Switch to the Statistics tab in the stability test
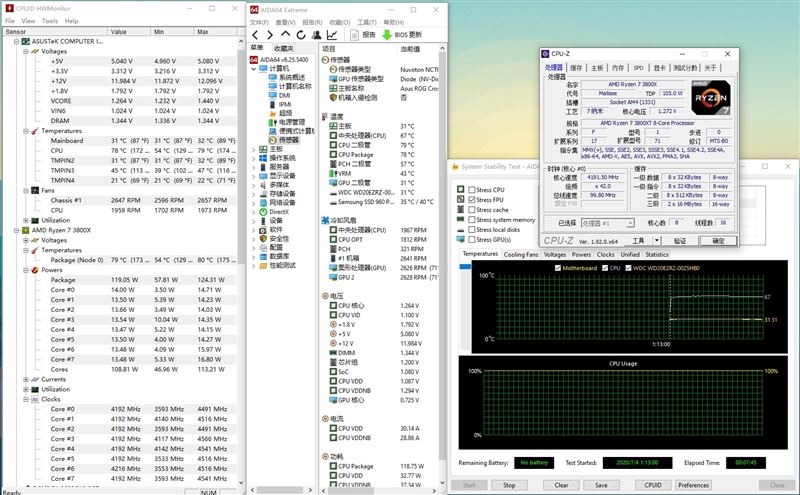This screenshot has height=495, width=800. [657, 254]
